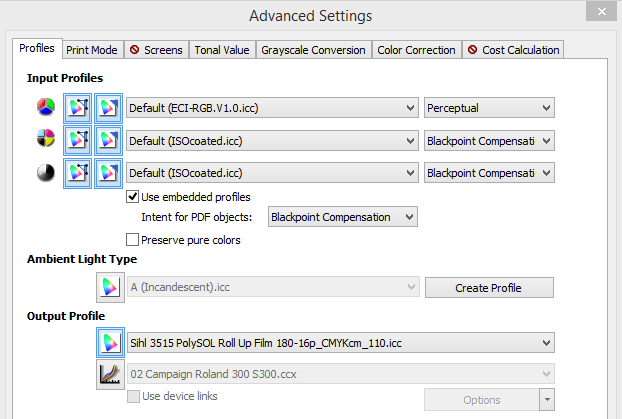Toggle the Use device links checkbox
Screen dimensions: 622x419
click(133, 397)
